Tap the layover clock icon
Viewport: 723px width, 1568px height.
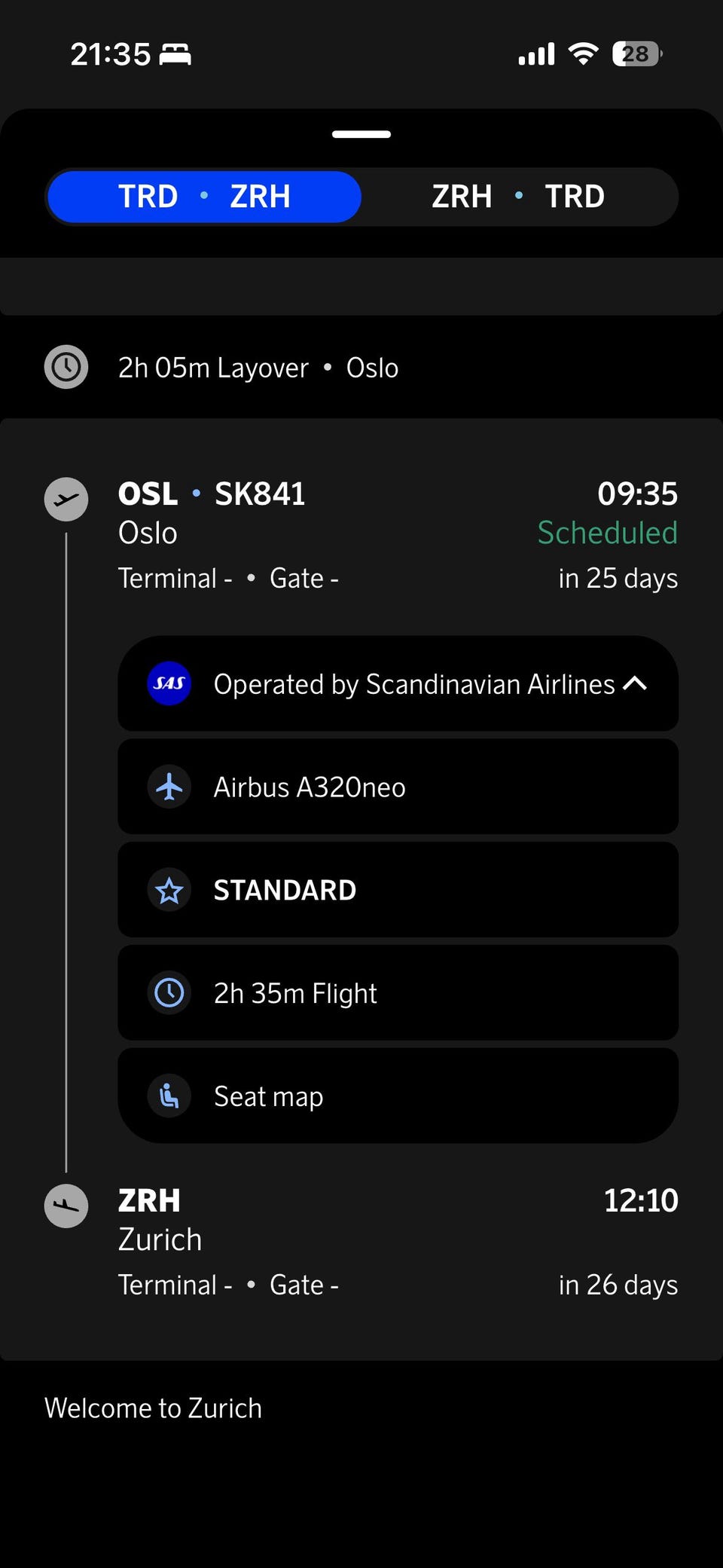point(66,368)
